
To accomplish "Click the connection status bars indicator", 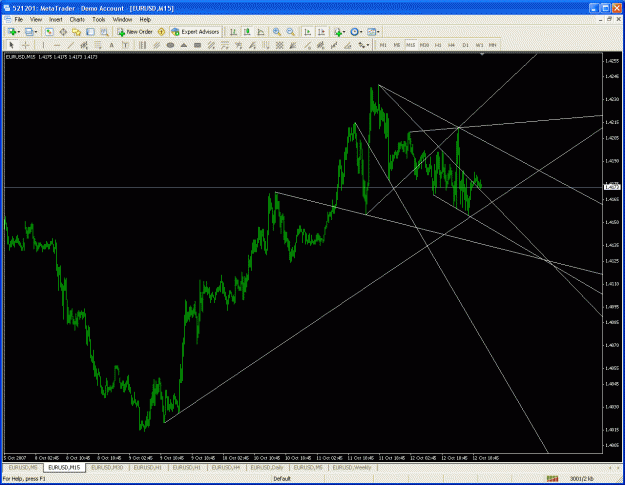I will click(552, 479).
